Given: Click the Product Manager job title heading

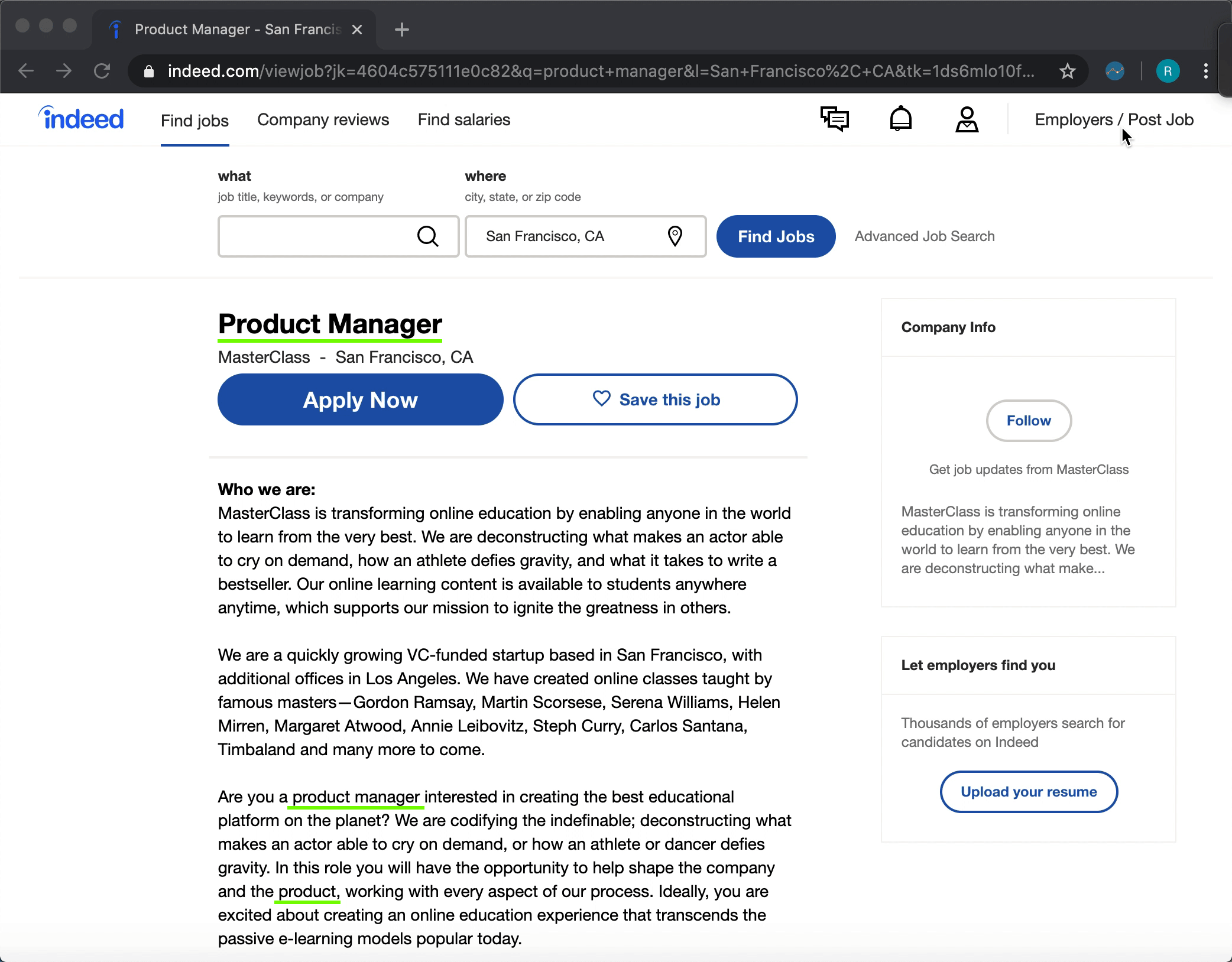Looking at the screenshot, I should pyautogui.click(x=330, y=324).
